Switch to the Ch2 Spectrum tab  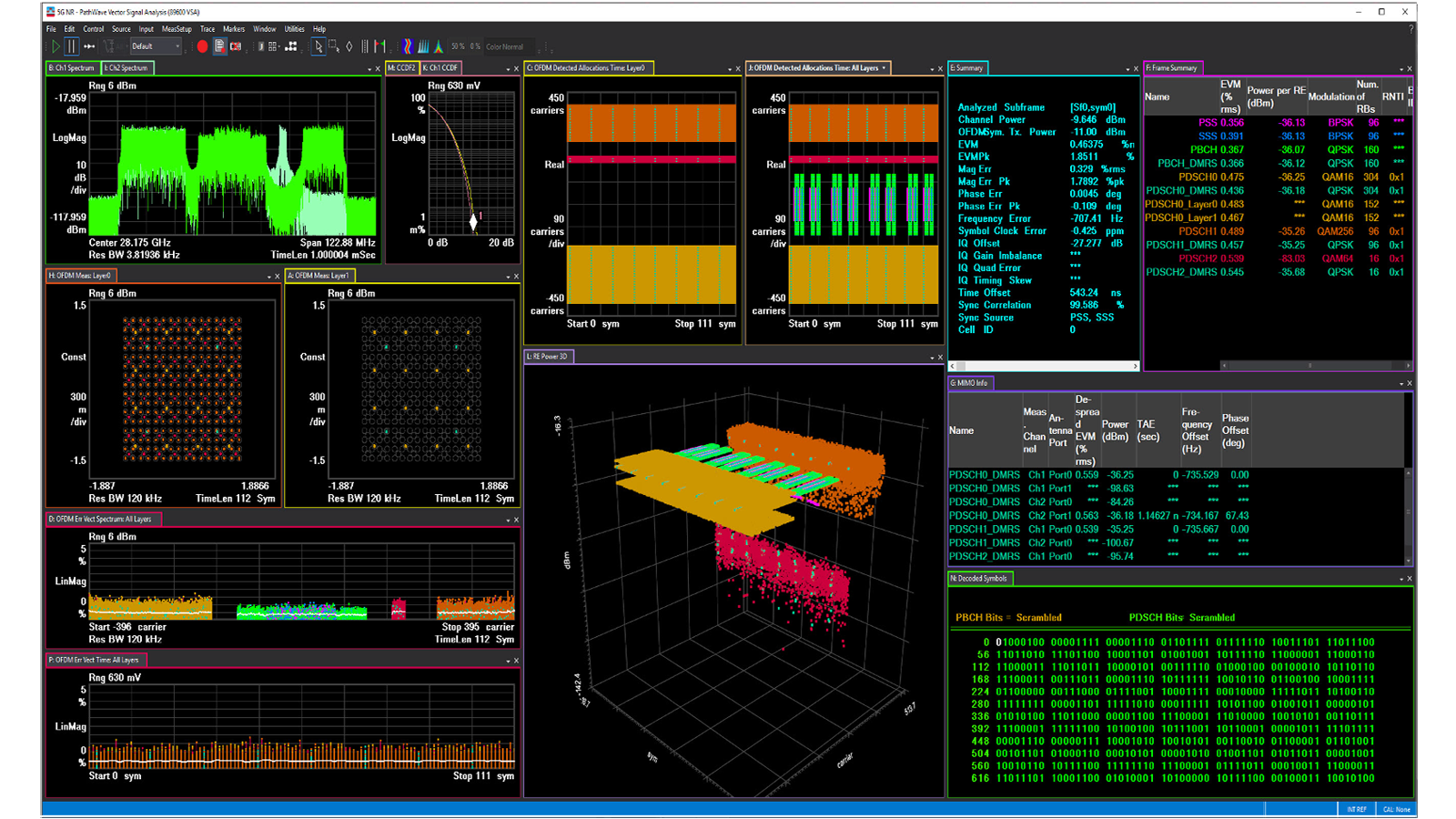(x=126, y=68)
